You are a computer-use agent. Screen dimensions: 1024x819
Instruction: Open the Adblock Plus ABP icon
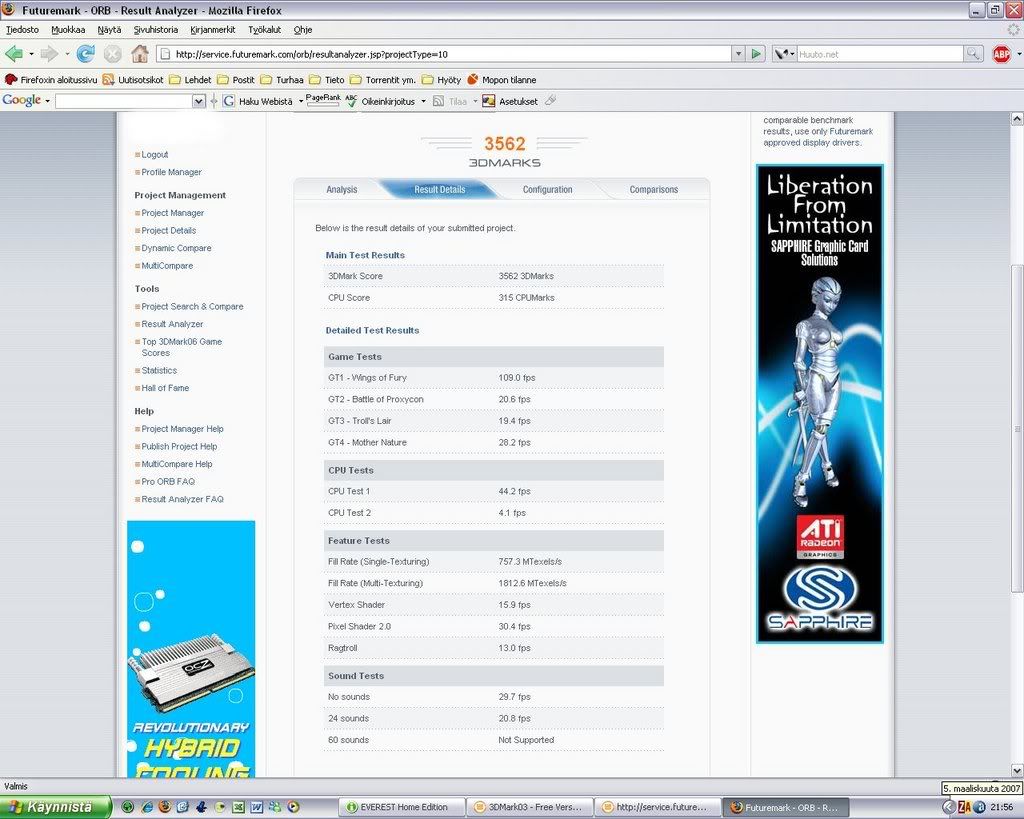pyautogui.click(x=1001, y=54)
